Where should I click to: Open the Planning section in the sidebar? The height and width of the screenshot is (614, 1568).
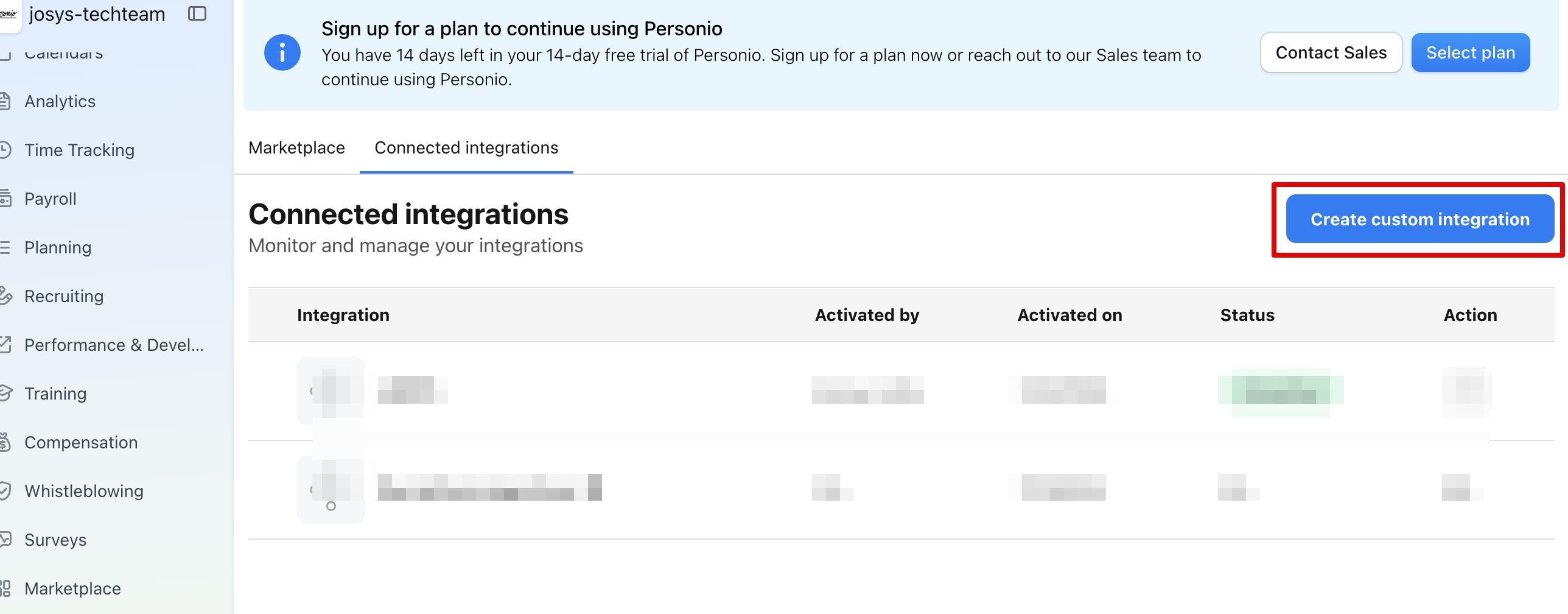(58, 247)
